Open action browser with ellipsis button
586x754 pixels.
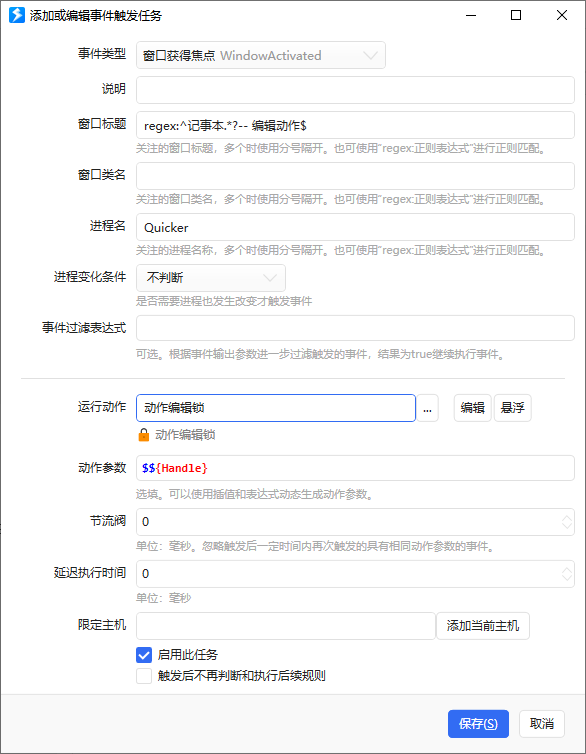click(427, 408)
